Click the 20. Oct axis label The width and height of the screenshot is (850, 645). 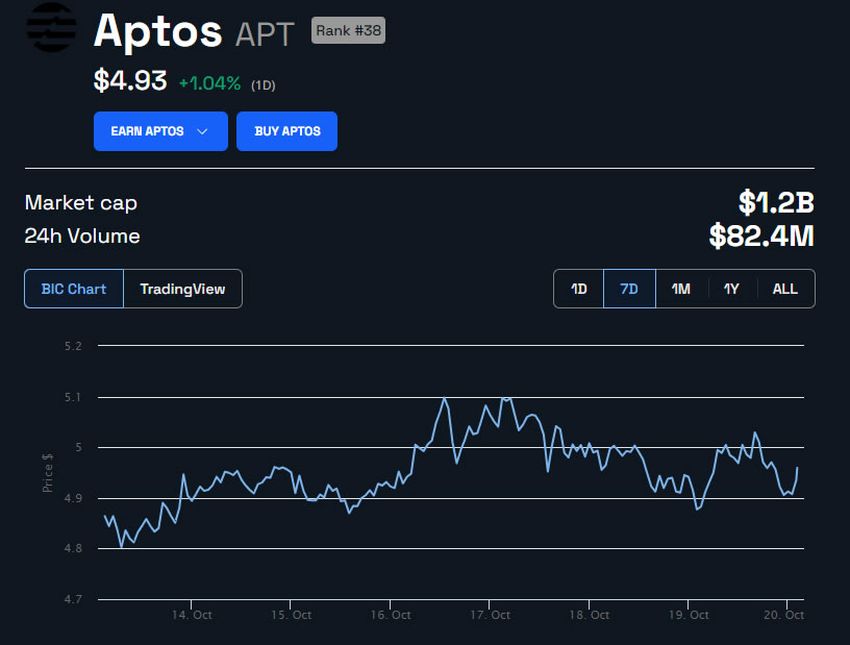pyautogui.click(x=786, y=615)
